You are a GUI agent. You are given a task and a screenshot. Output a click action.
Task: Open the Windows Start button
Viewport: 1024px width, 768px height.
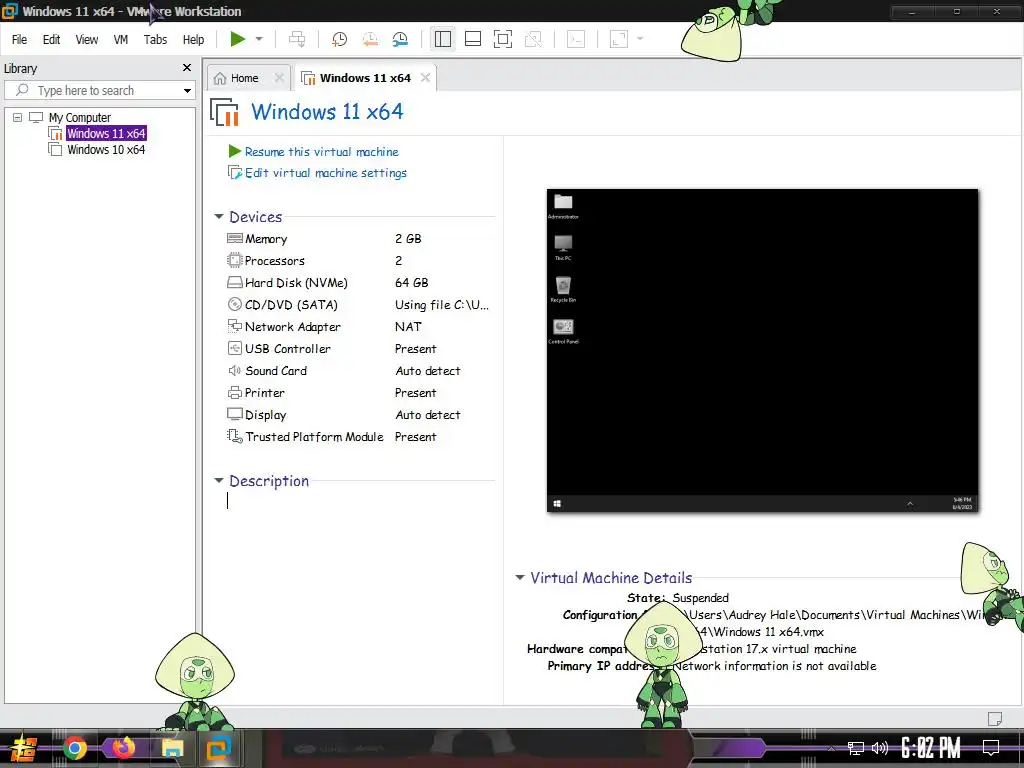[22, 748]
